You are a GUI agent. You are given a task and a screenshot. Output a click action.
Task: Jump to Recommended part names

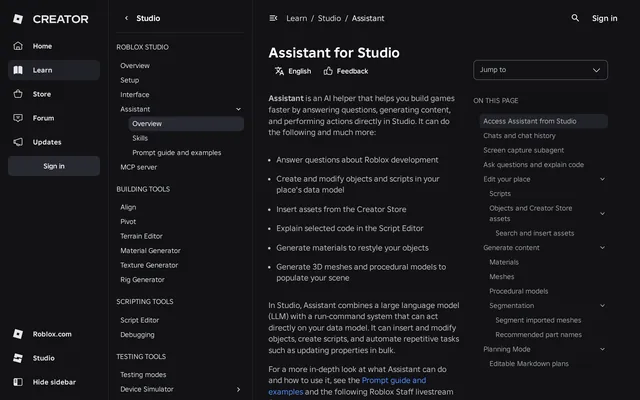click(538, 334)
